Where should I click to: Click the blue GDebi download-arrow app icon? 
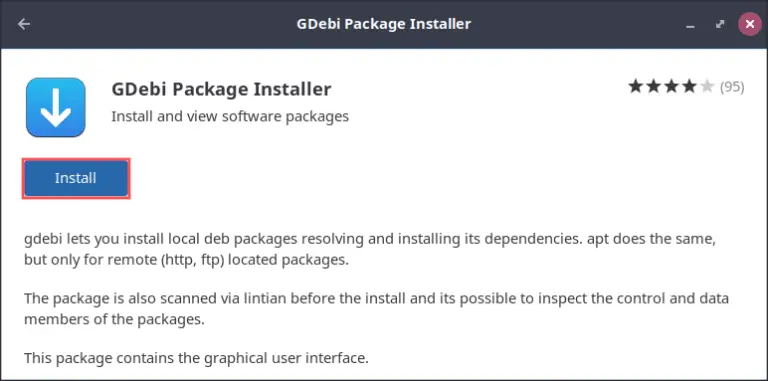pos(56,107)
